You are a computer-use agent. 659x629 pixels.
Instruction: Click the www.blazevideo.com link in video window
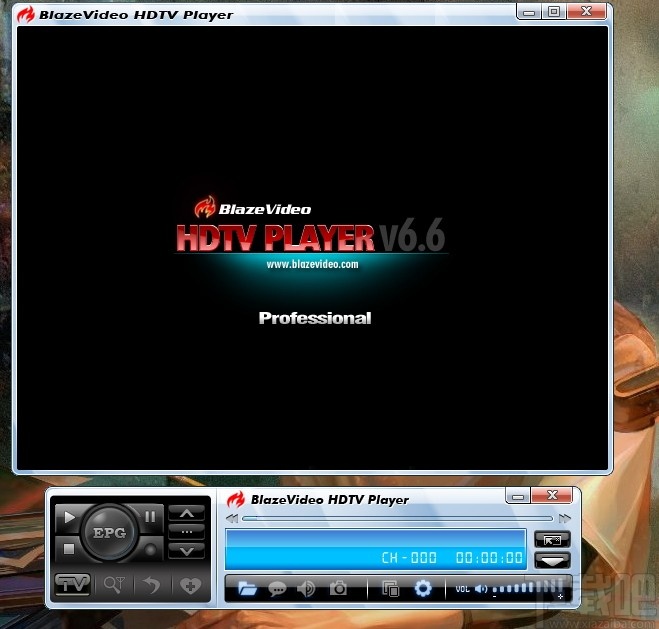point(312,264)
